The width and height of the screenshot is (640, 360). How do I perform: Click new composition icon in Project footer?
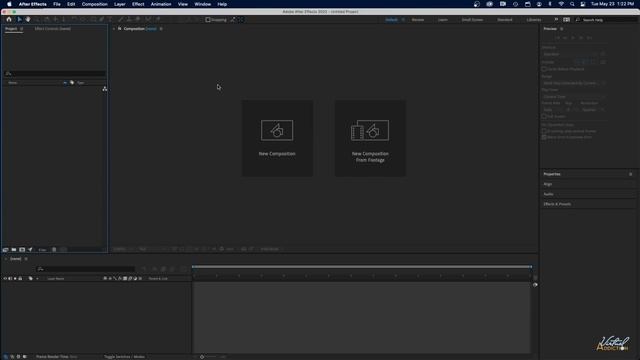click(22, 249)
